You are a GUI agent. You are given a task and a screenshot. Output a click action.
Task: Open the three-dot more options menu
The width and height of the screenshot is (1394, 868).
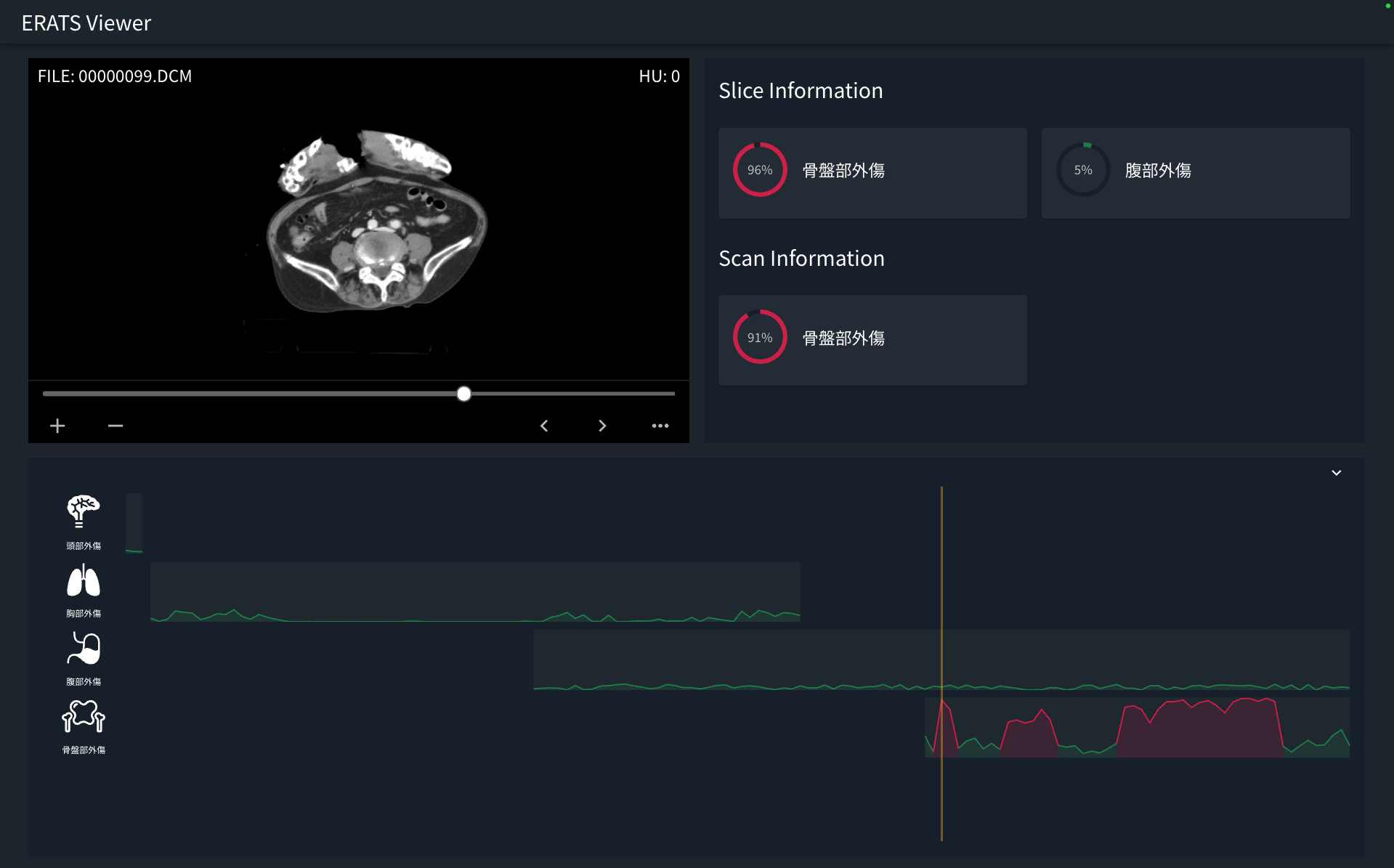[x=660, y=426]
